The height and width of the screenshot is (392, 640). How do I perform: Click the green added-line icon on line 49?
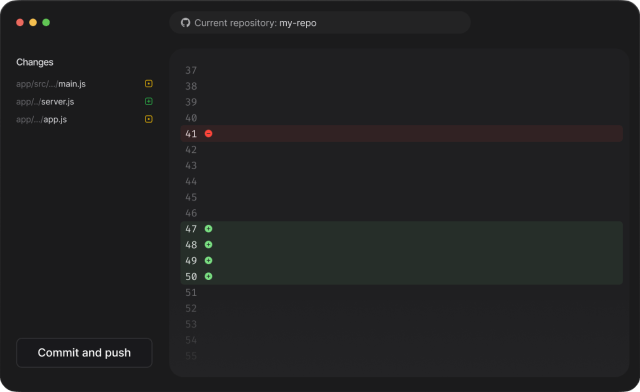point(209,261)
